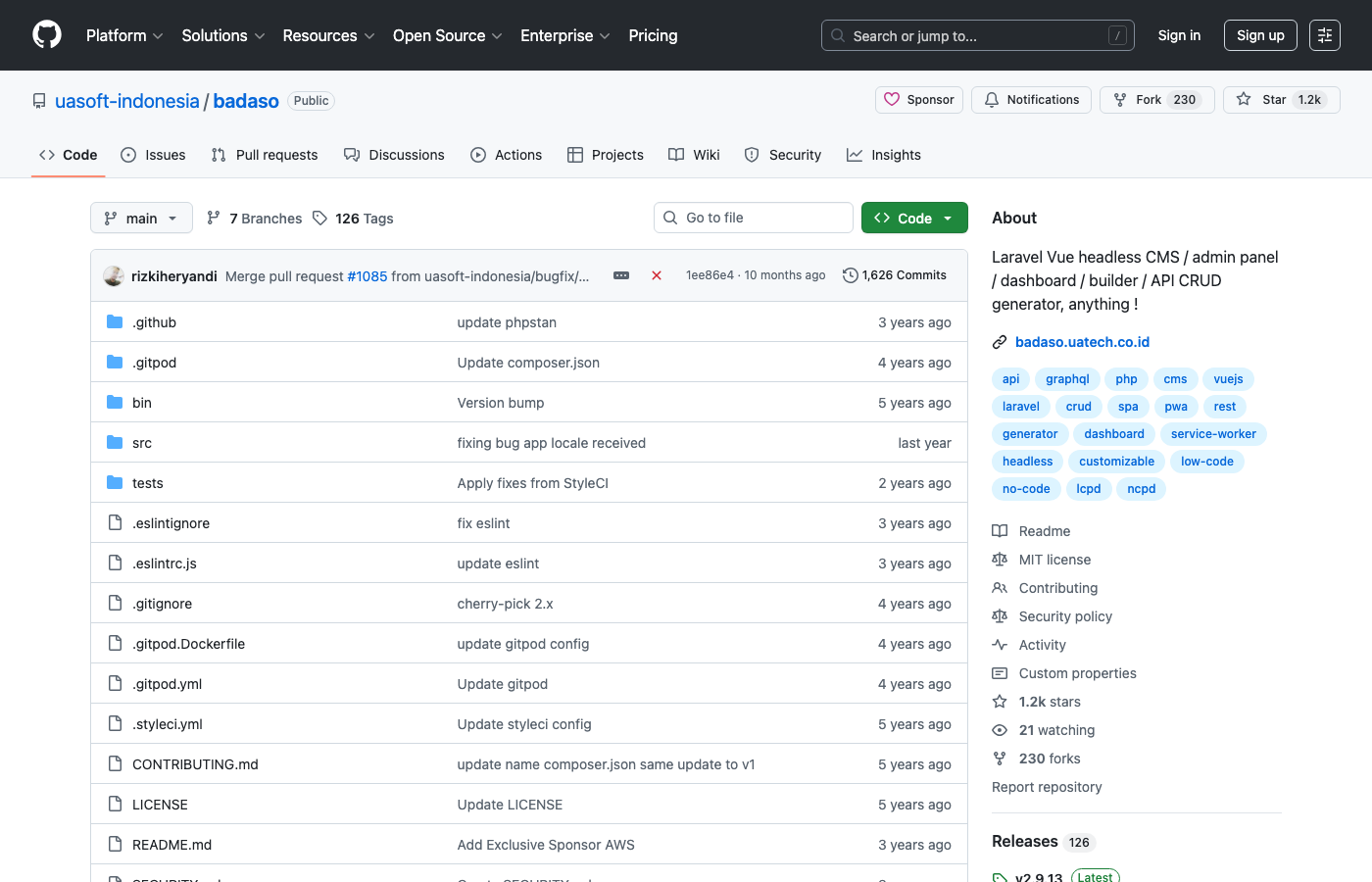Click the pulse icon beside Activity

1000,644
